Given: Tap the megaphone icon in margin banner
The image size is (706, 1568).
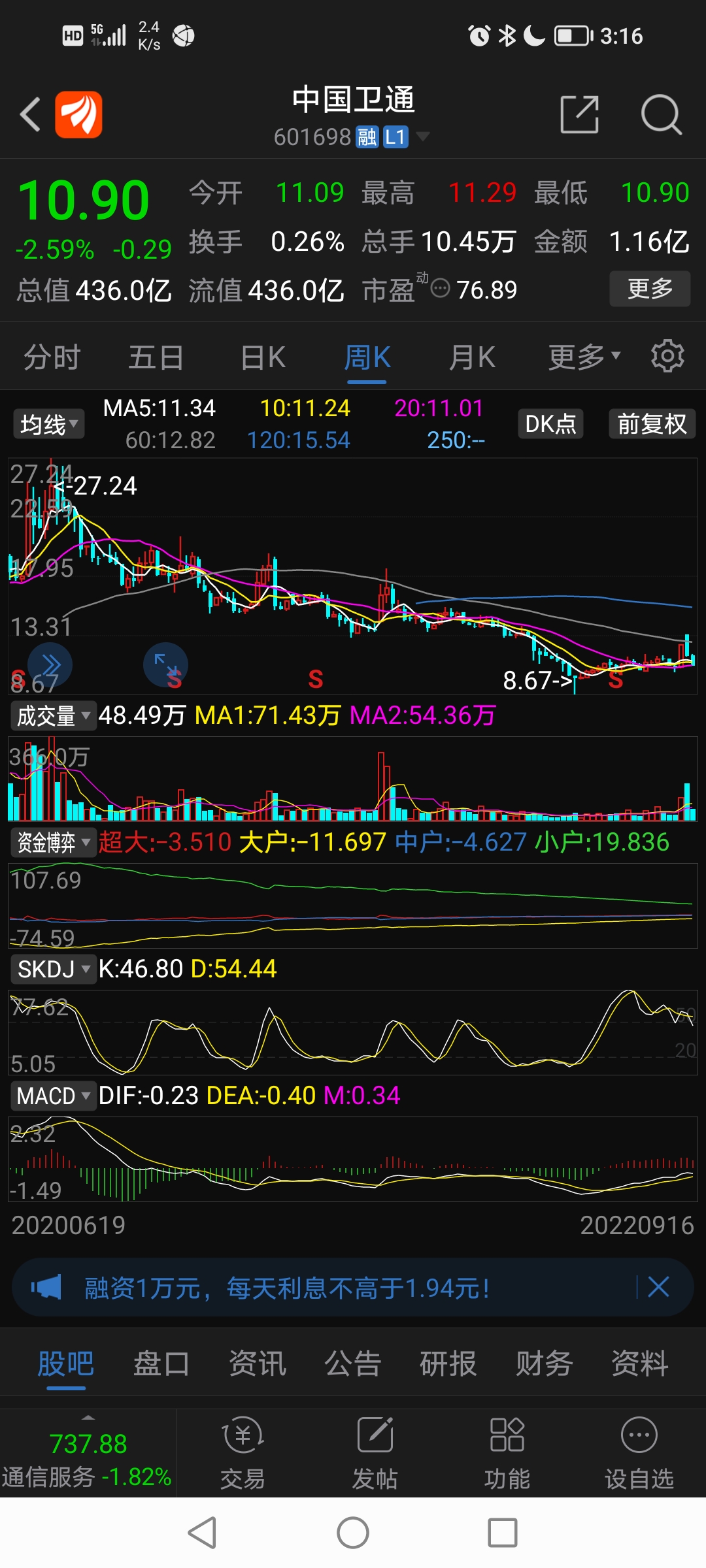Looking at the screenshot, I should (x=46, y=1287).
